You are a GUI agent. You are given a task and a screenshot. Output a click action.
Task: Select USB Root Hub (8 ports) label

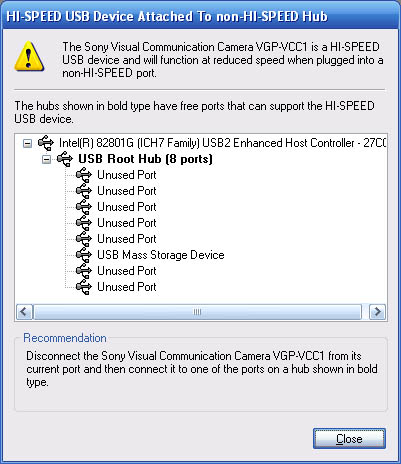click(x=145, y=159)
